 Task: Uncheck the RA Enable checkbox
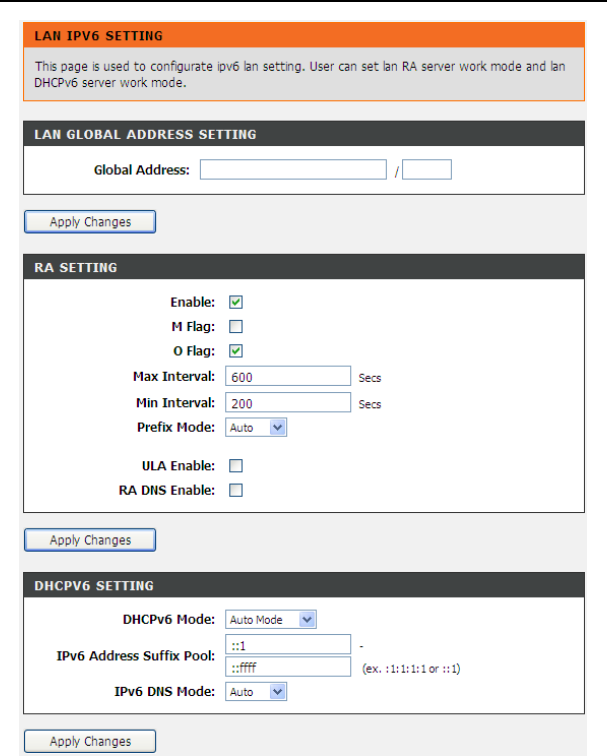coord(236,302)
